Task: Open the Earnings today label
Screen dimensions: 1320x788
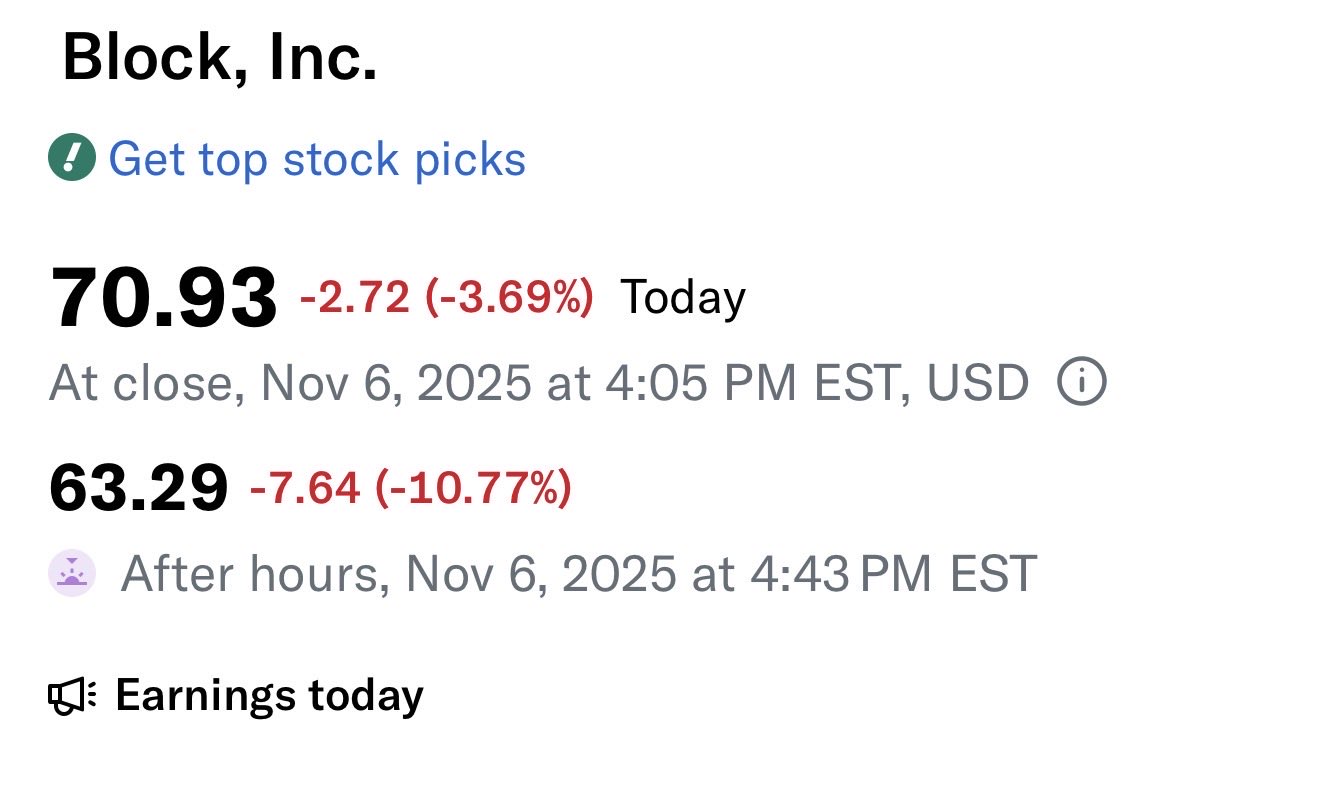Action: point(269,695)
